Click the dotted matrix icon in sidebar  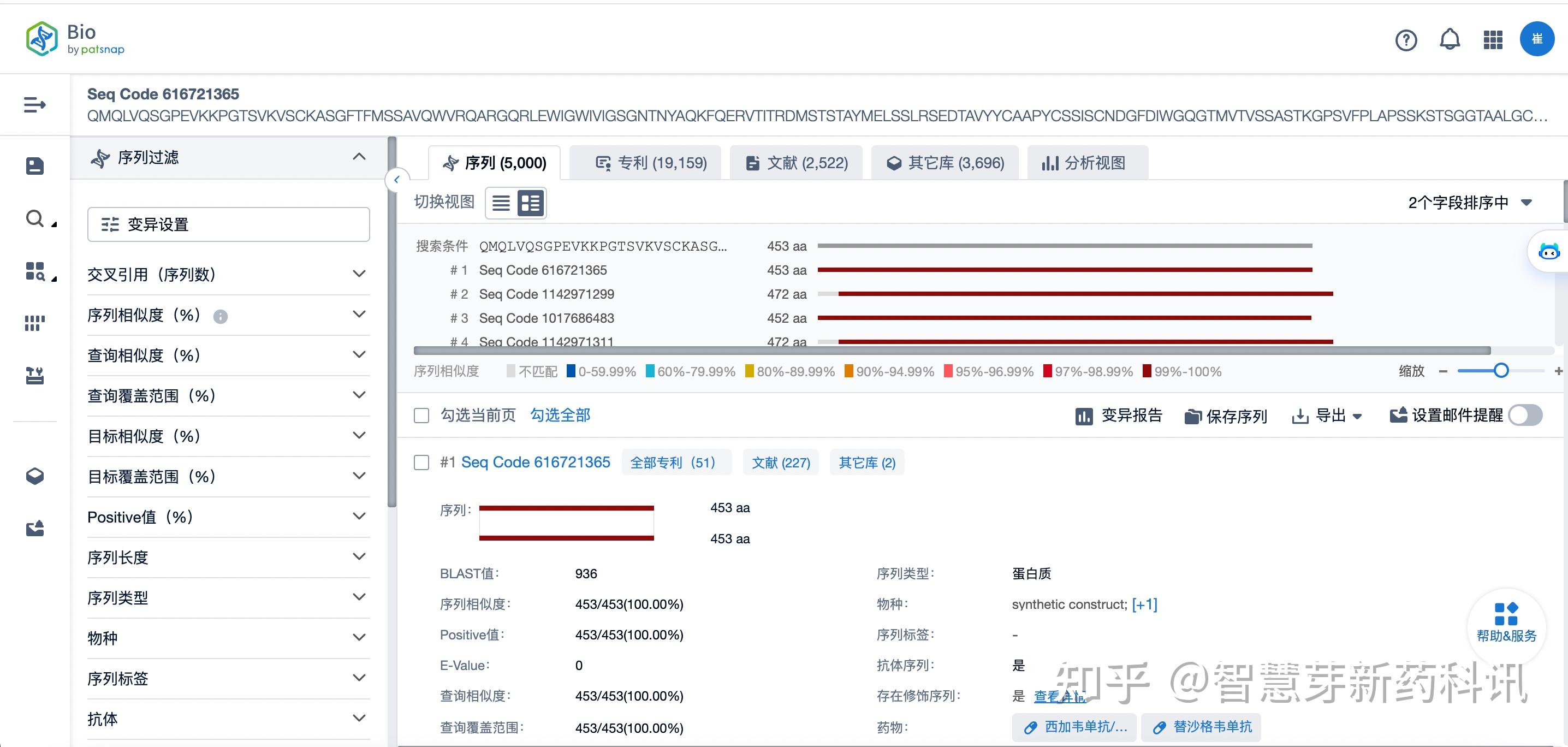[x=35, y=323]
